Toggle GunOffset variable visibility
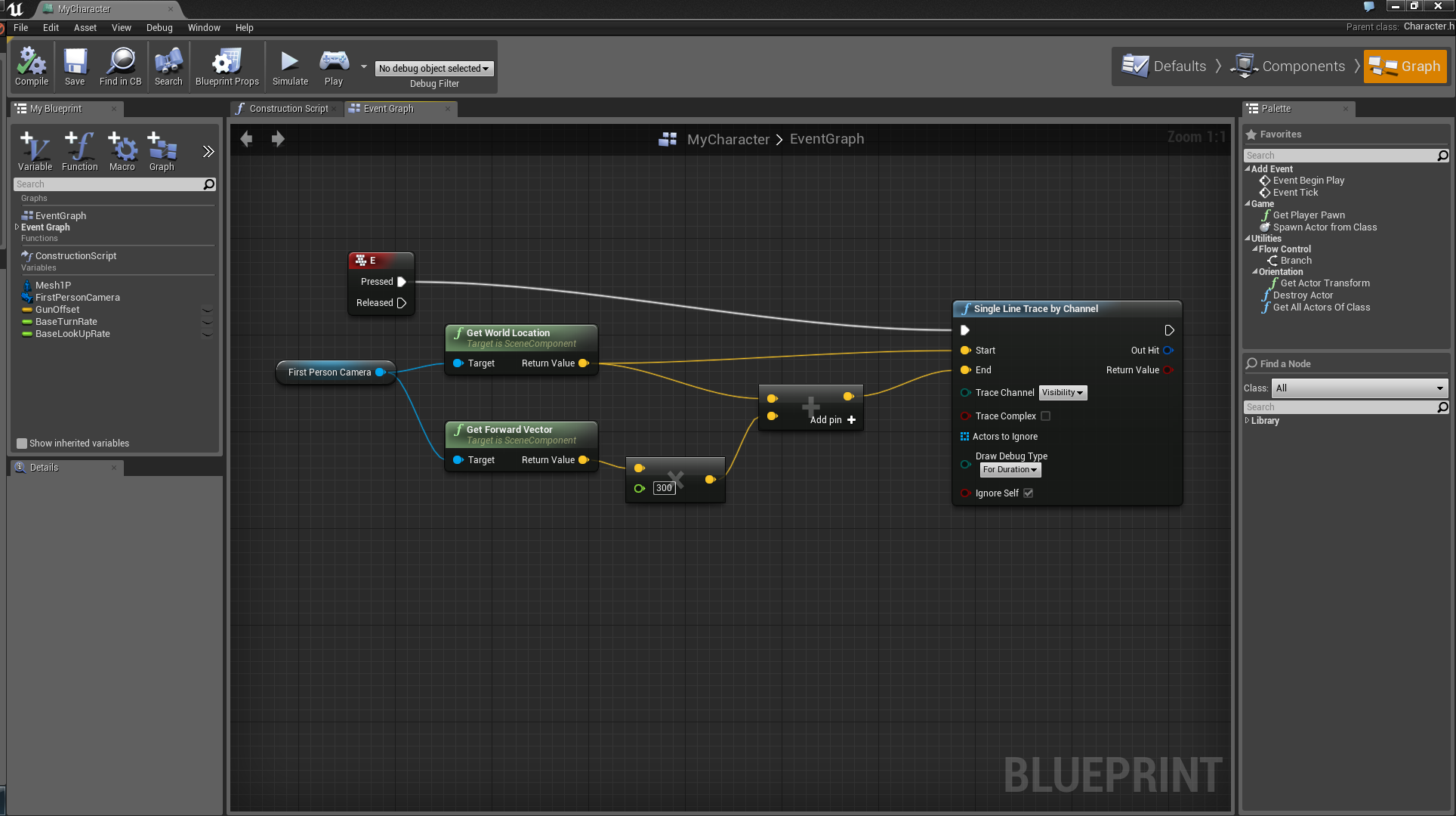 tap(207, 310)
